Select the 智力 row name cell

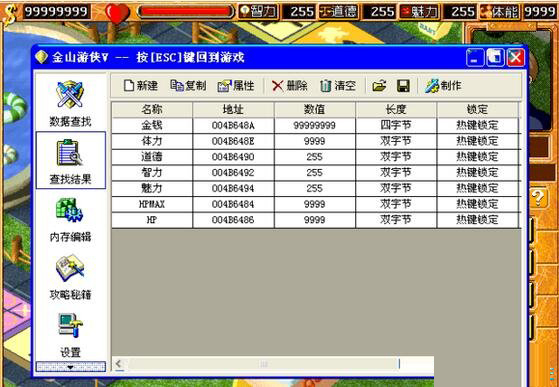152,172
